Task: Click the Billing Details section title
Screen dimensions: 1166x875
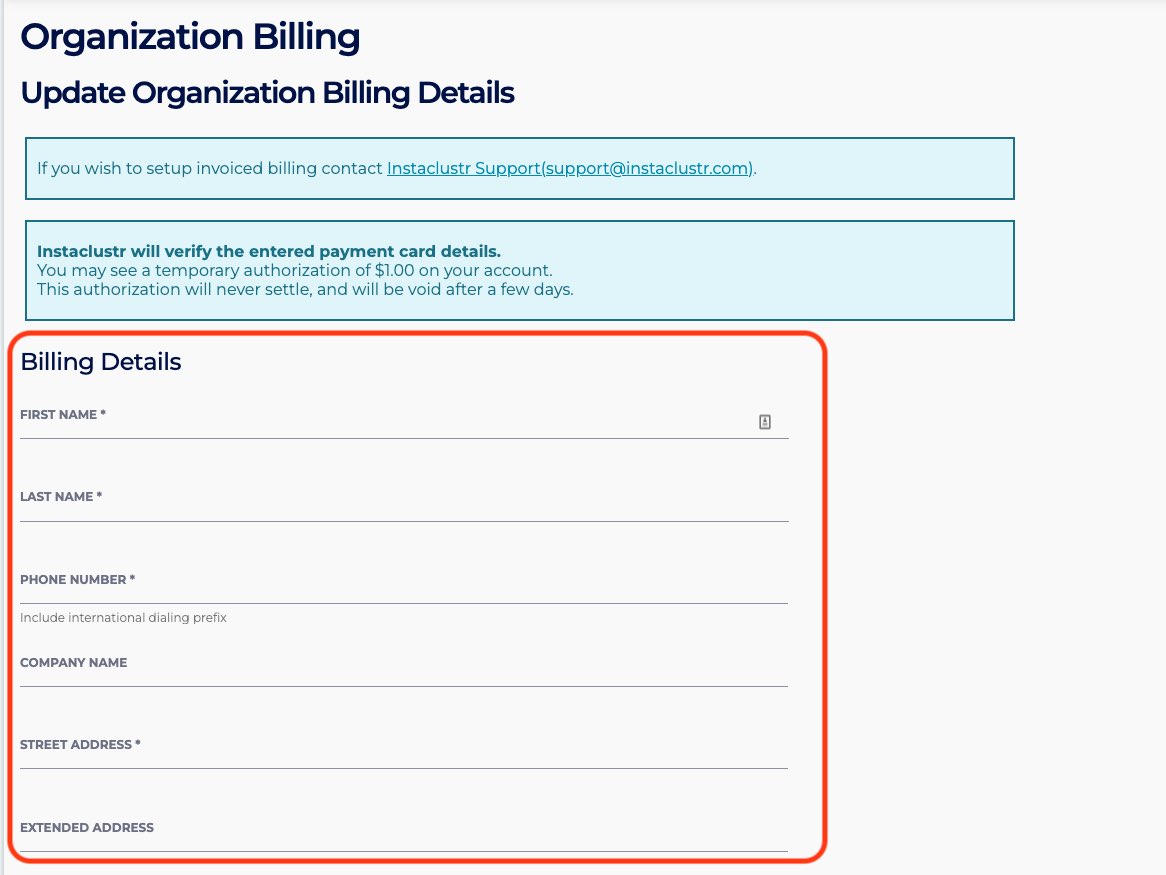Action: pyautogui.click(x=100, y=361)
